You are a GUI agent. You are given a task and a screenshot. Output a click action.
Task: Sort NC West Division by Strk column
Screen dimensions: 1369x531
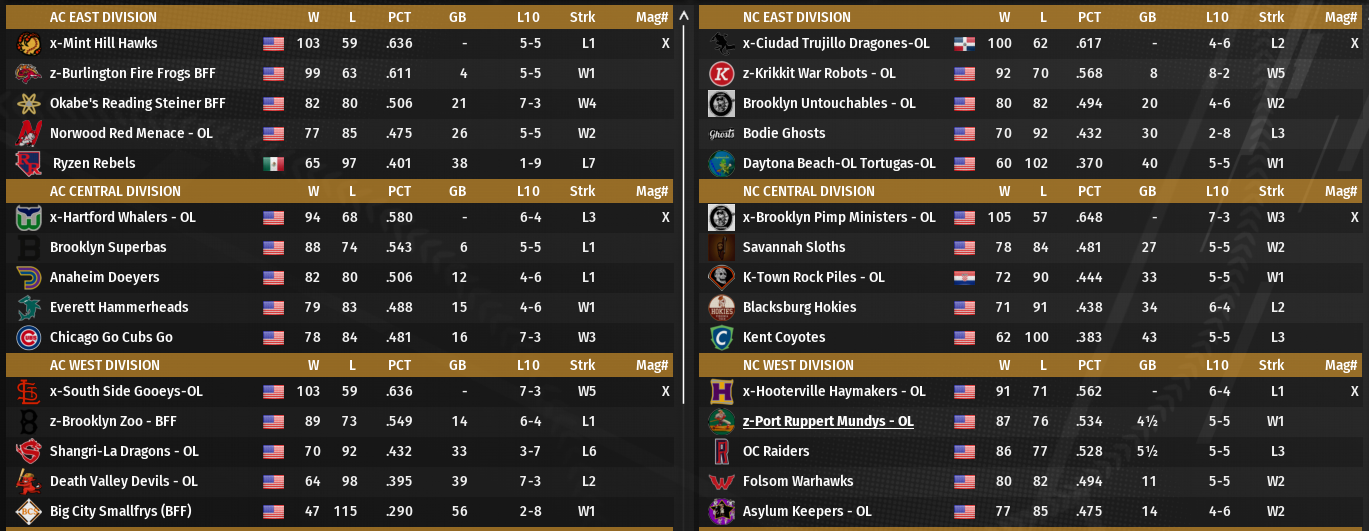[x=1271, y=366]
